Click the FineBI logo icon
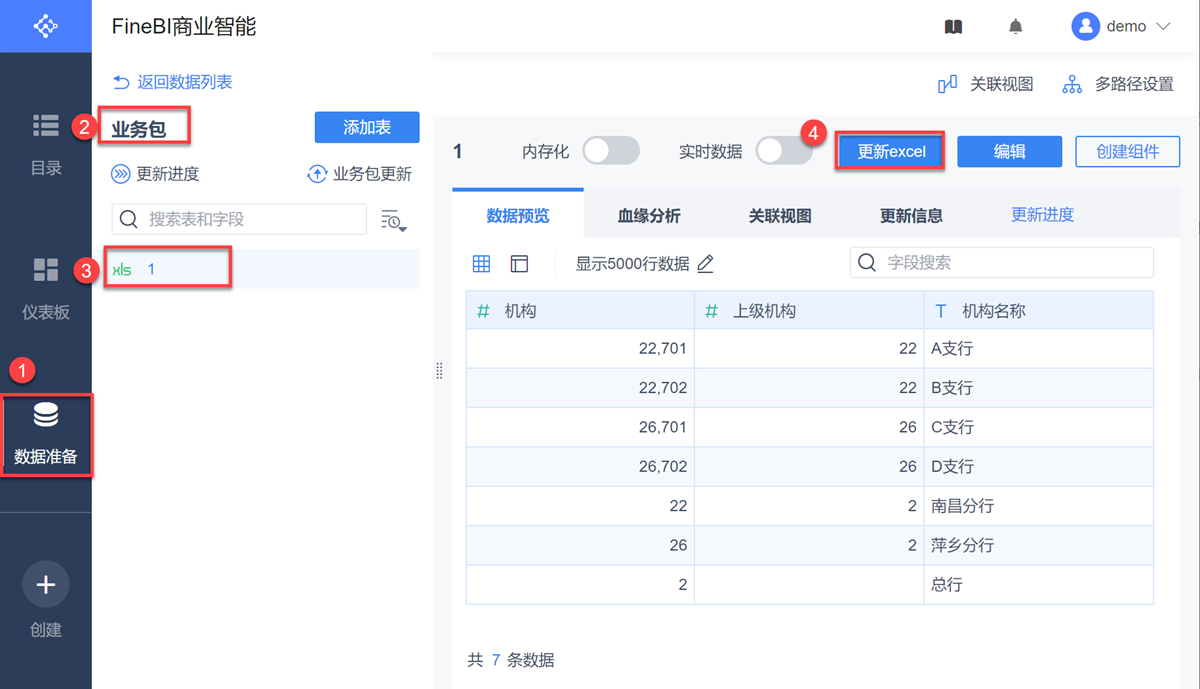Image resolution: width=1200 pixels, height=689 pixels. click(x=46, y=26)
